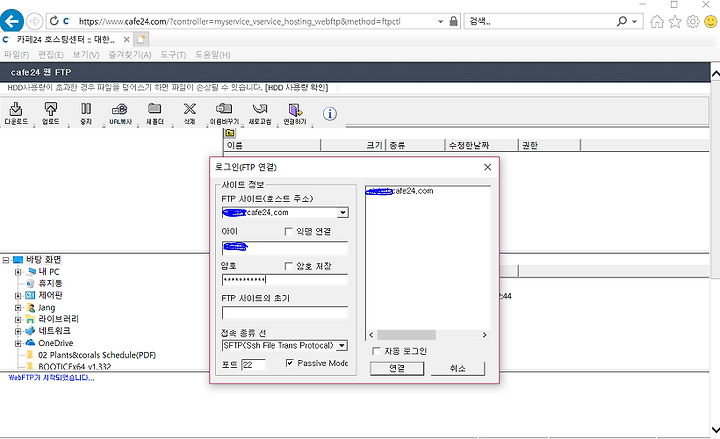
Task: Close the 카페24 호스팅센터 tab
Action: 126,39
